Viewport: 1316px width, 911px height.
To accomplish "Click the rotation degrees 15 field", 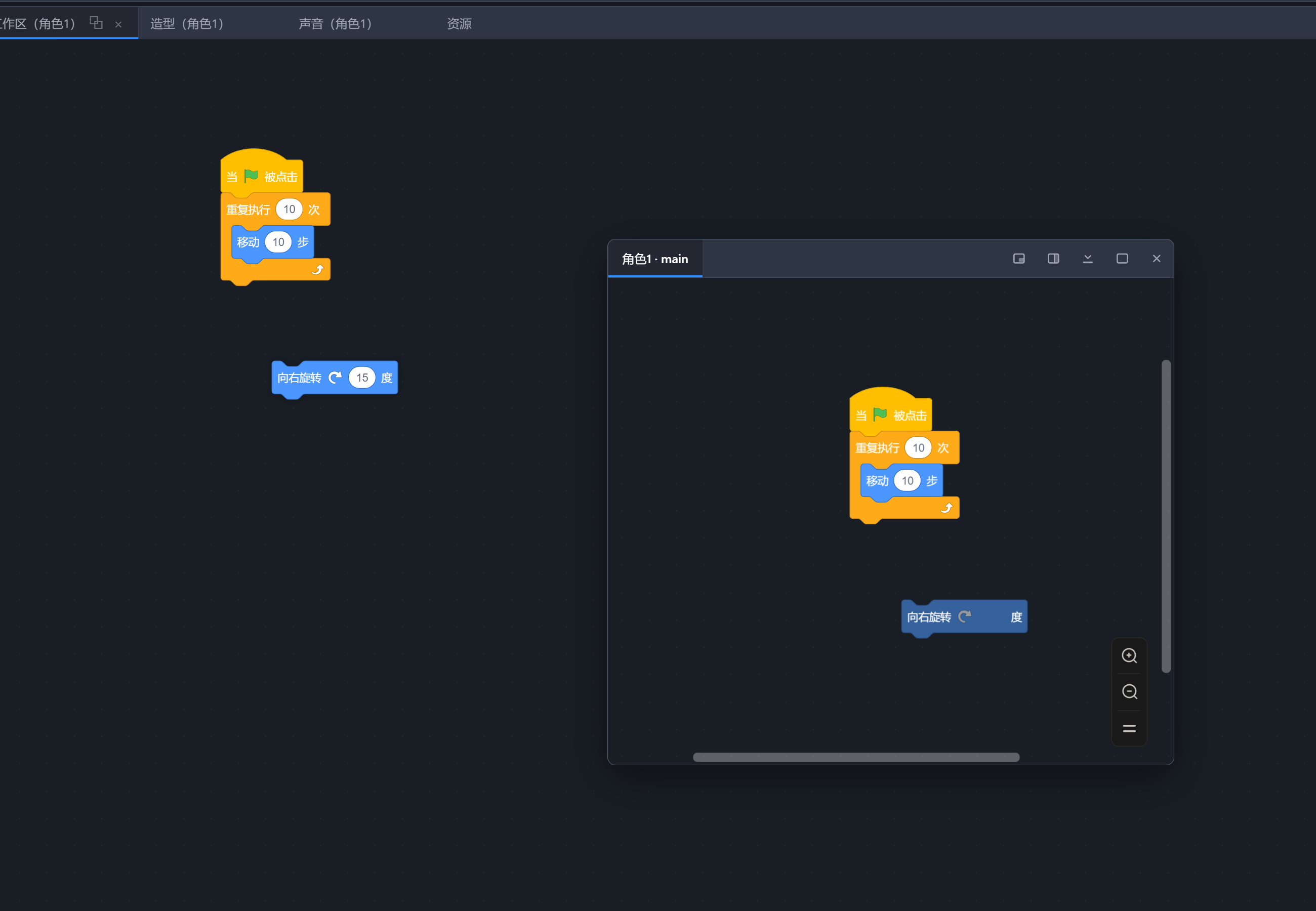I will pos(362,377).
